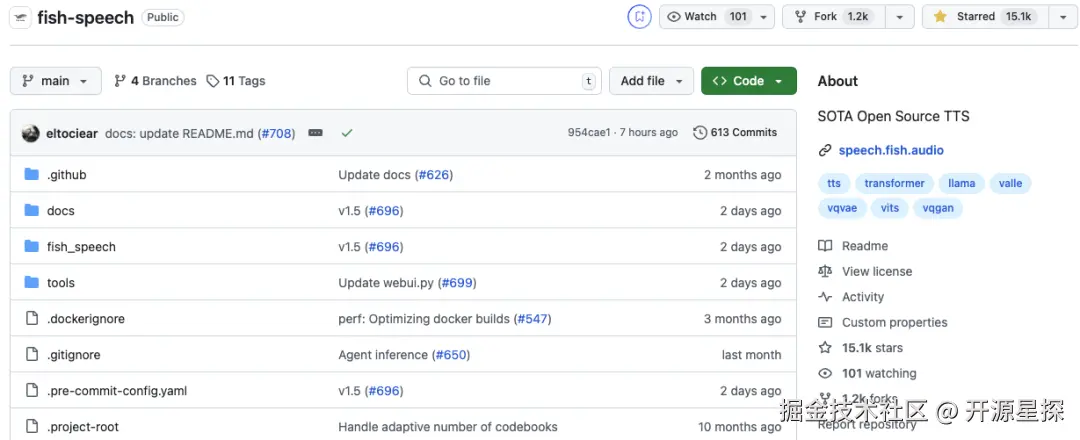The width and height of the screenshot is (1080, 440).
Task: Click the Go to file search field
Action: (x=504, y=81)
